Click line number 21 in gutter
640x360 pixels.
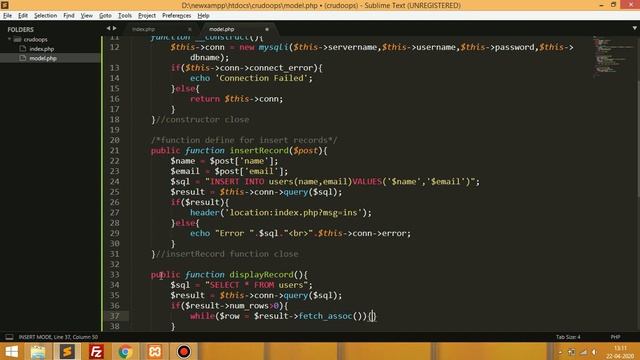(x=114, y=151)
